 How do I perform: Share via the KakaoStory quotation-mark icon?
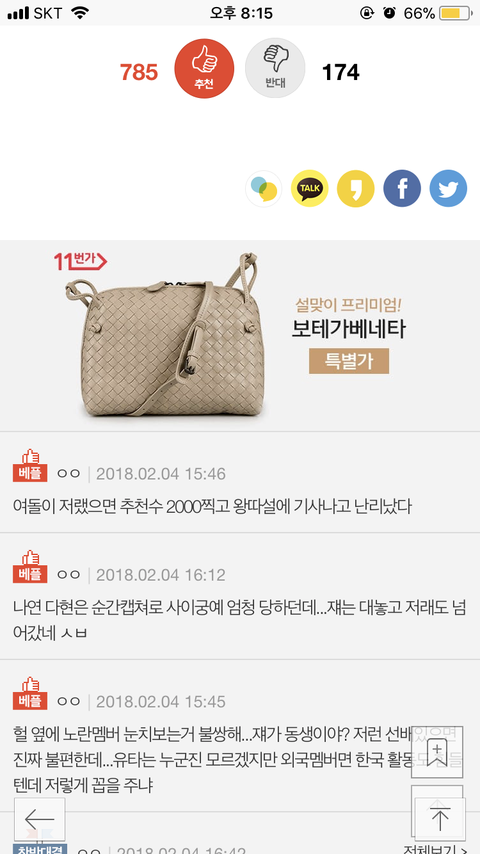356,188
